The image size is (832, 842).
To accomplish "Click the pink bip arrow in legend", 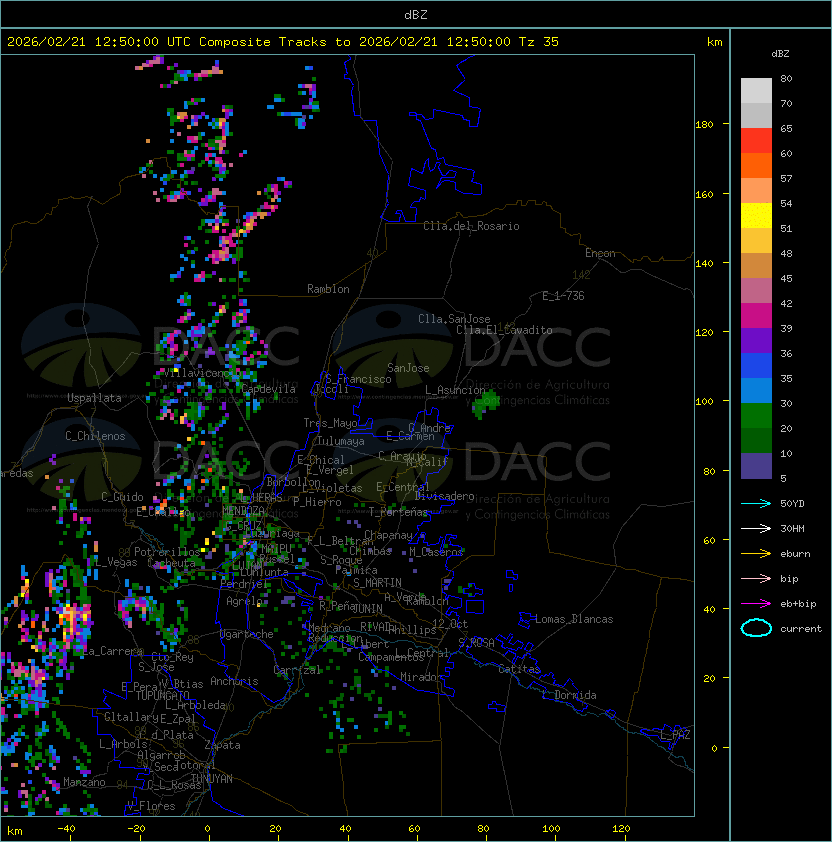I will (756, 579).
